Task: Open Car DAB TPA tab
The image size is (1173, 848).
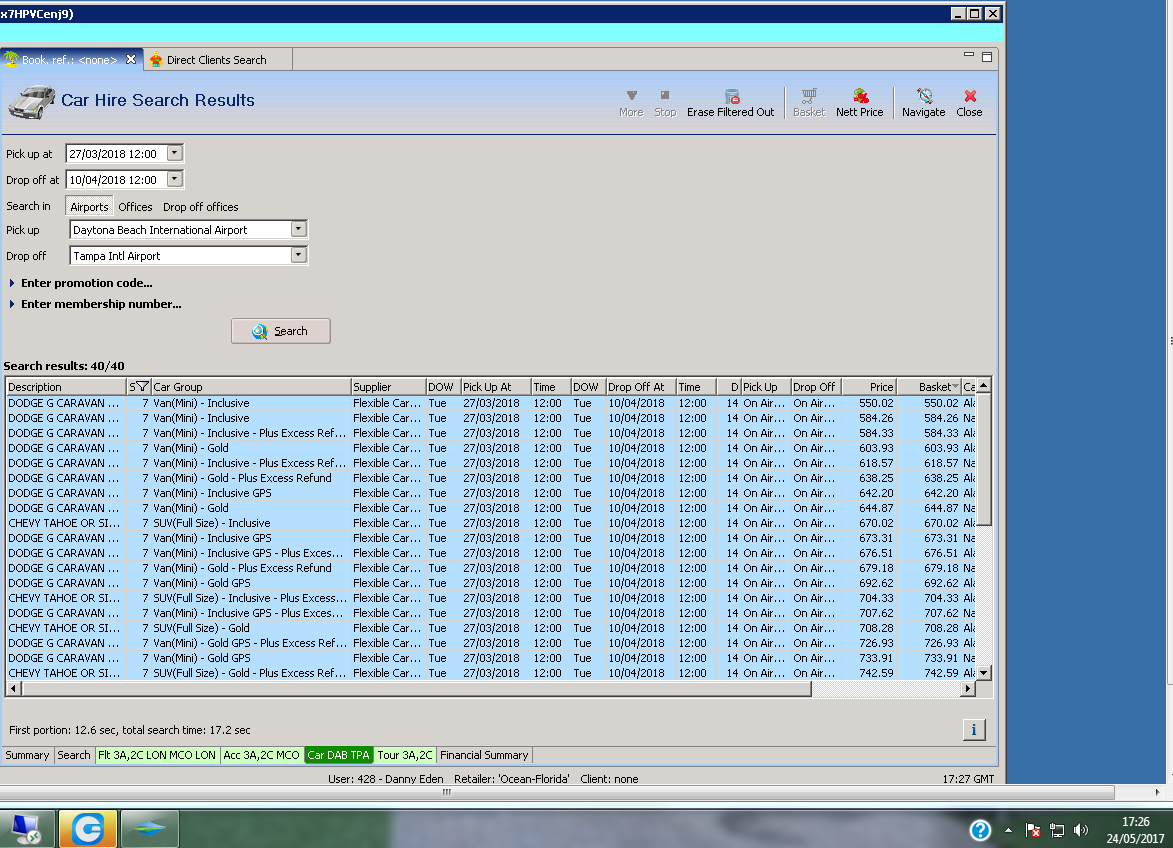Action: pos(338,755)
